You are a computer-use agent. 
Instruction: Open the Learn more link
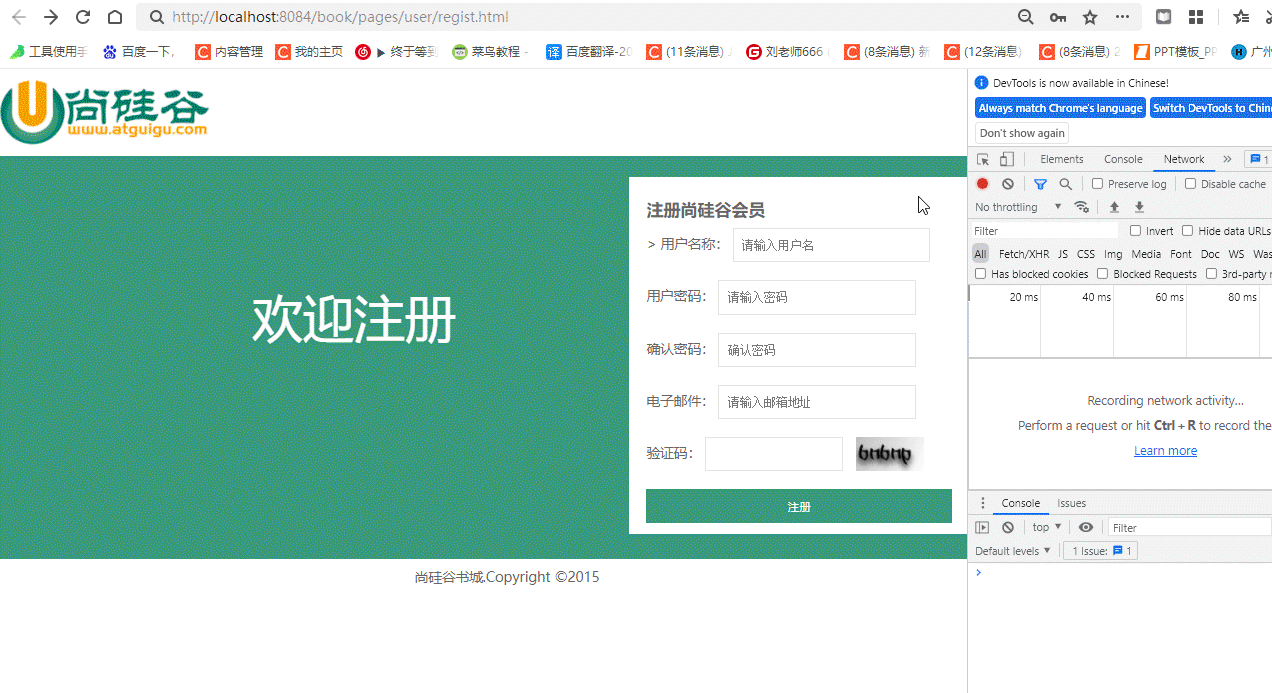pos(1165,451)
